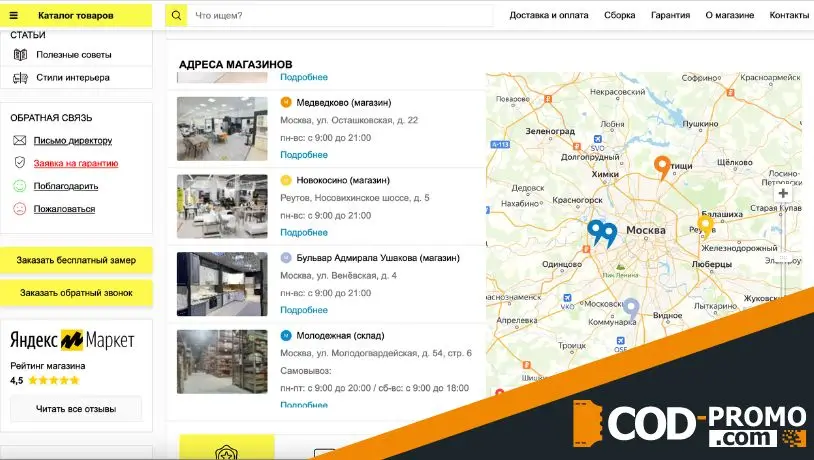The height and width of the screenshot is (460, 814).
Task: Click the metro icon beside Новокосино
Action: [286, 180]
